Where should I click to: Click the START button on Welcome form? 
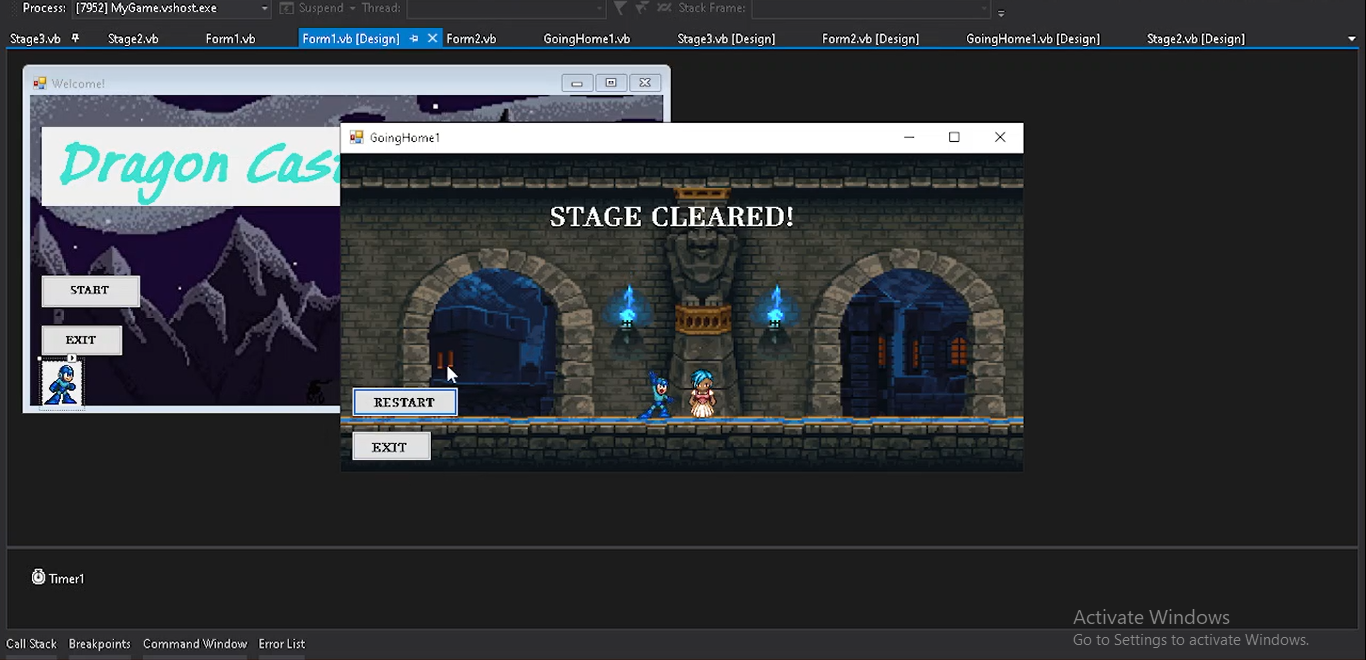[90, 290]
